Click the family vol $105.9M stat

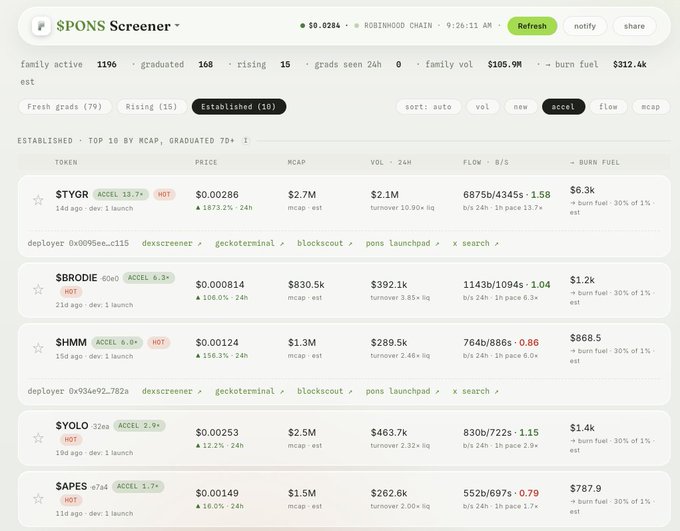(x=474, y=65)
